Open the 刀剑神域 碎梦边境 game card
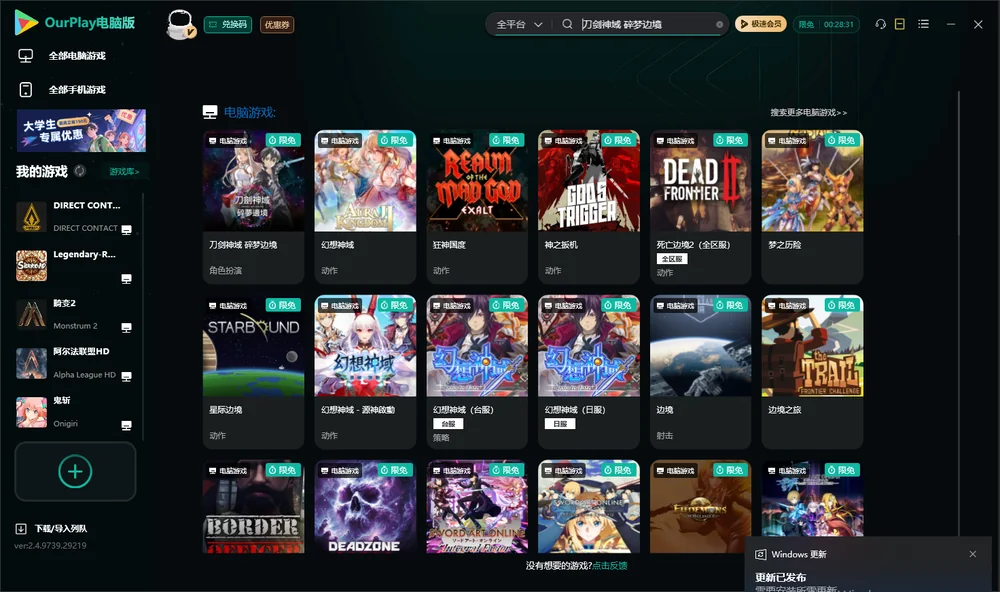The width and height of the screenshot is (1000, 592). click(253, 207)
